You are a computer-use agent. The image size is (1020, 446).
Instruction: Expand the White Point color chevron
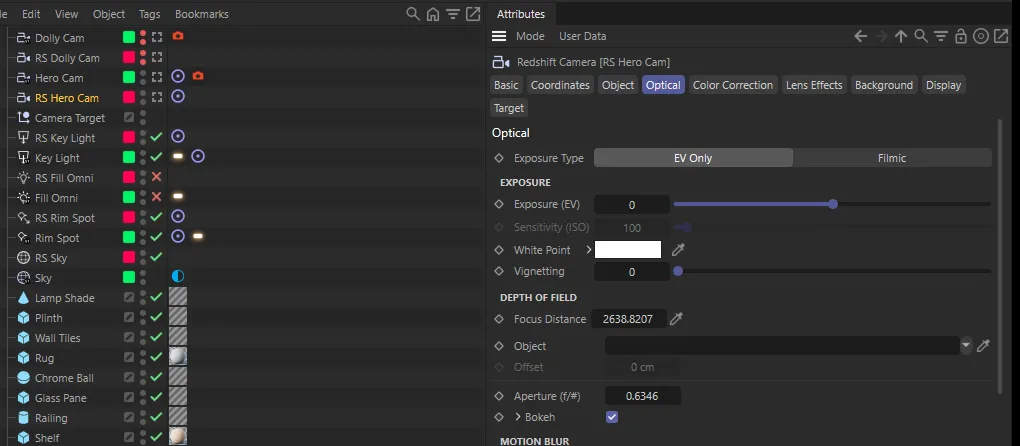click(x=589, y=250)
